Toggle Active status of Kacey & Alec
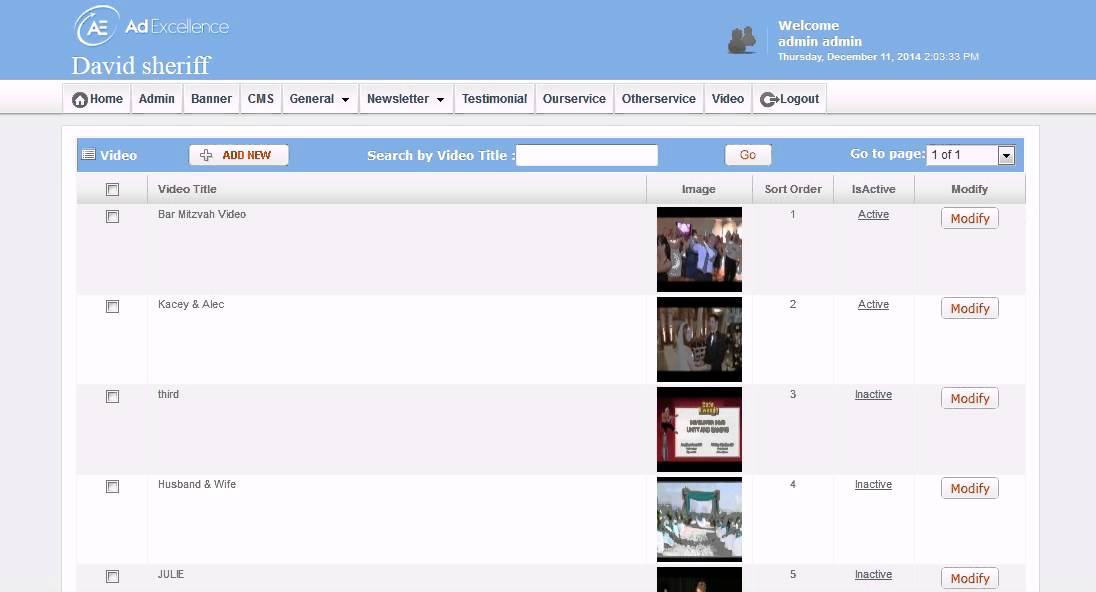The height and width of the screenshot is (592, 1096). pyautogui.click(x=873, y=305)
